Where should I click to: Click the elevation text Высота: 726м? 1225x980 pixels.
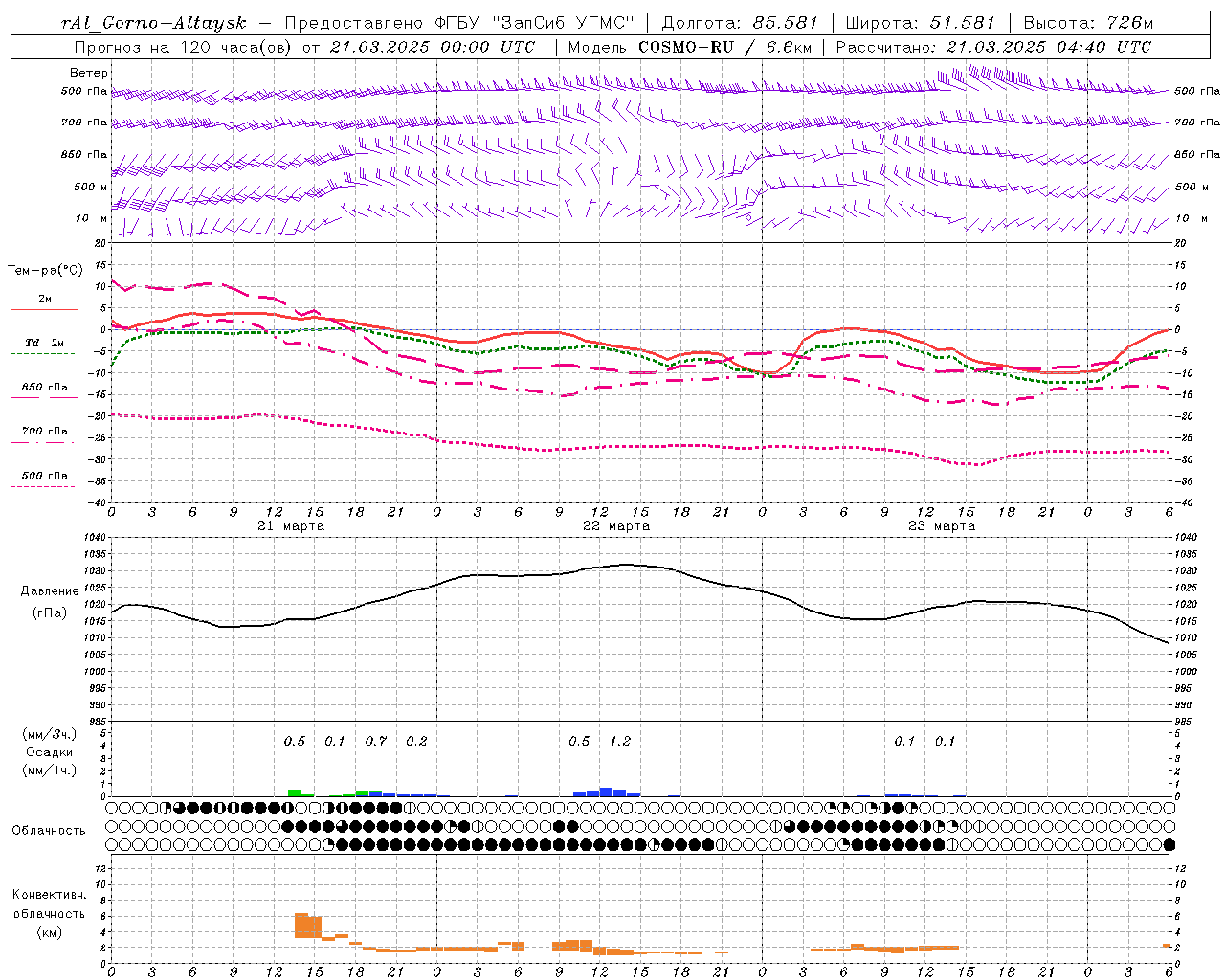click(1088, 23)
